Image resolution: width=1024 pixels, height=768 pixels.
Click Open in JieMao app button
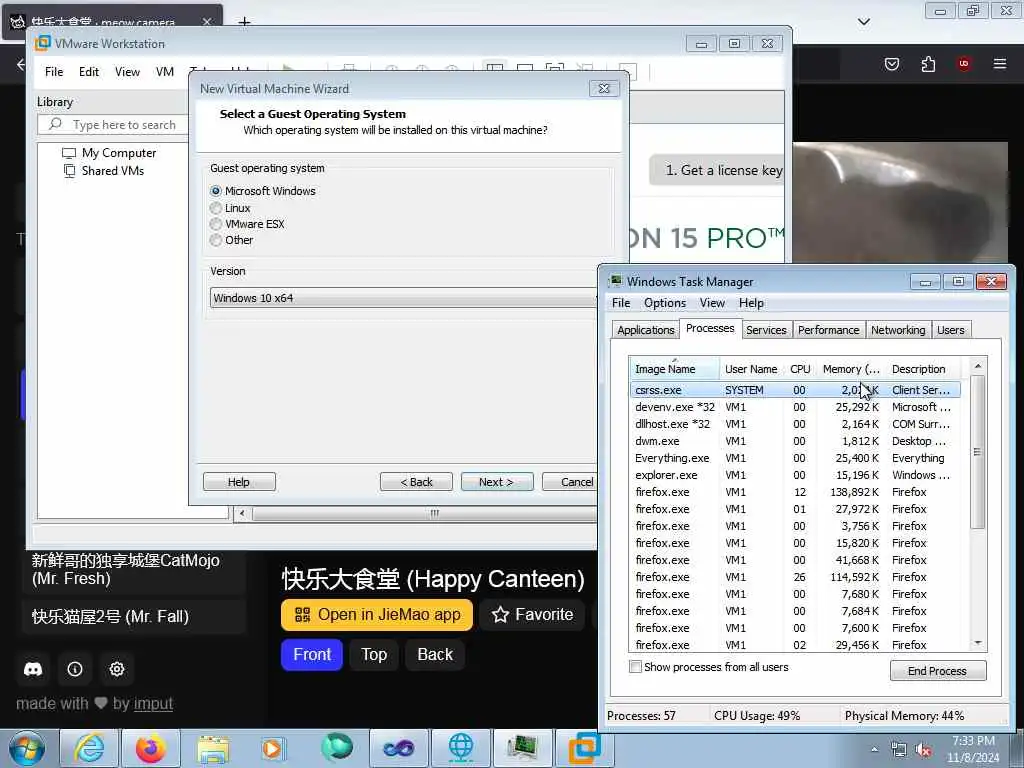377,615
